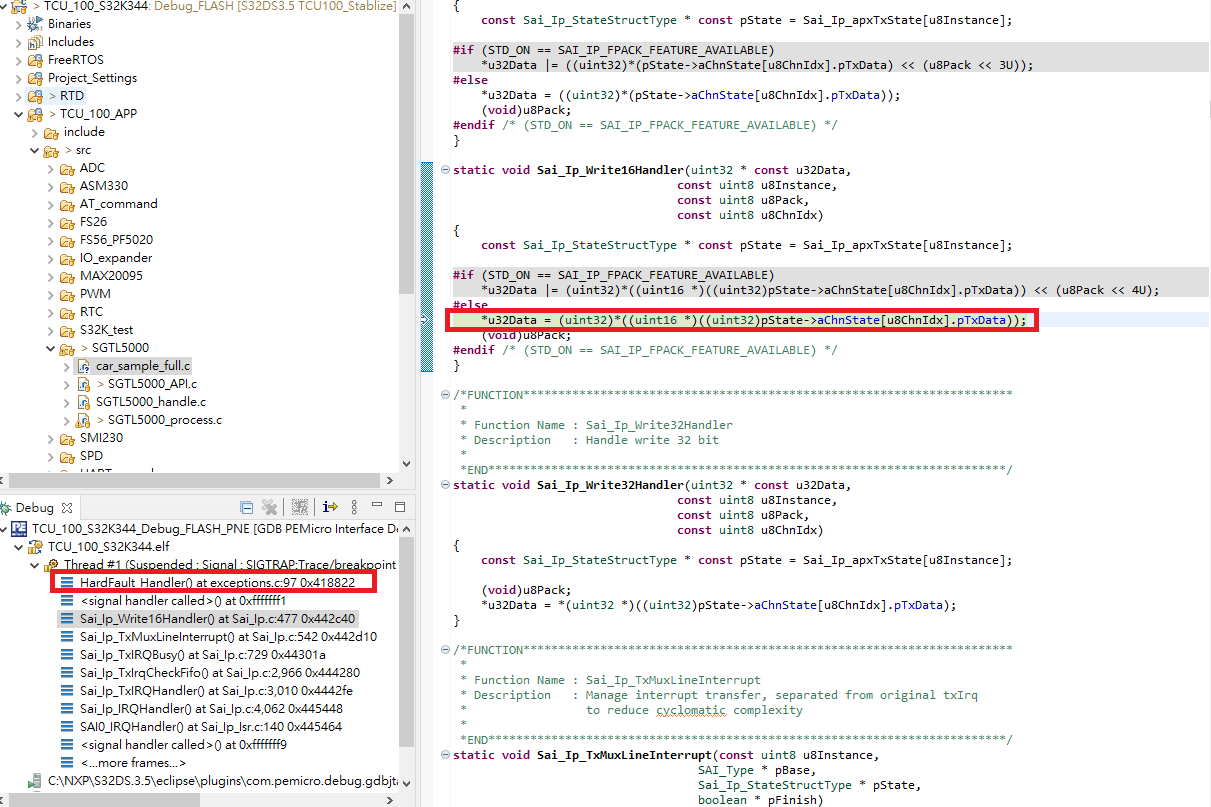Click the collapse marker beside Sai_Ip_Write32Handler

coord(443,485)
